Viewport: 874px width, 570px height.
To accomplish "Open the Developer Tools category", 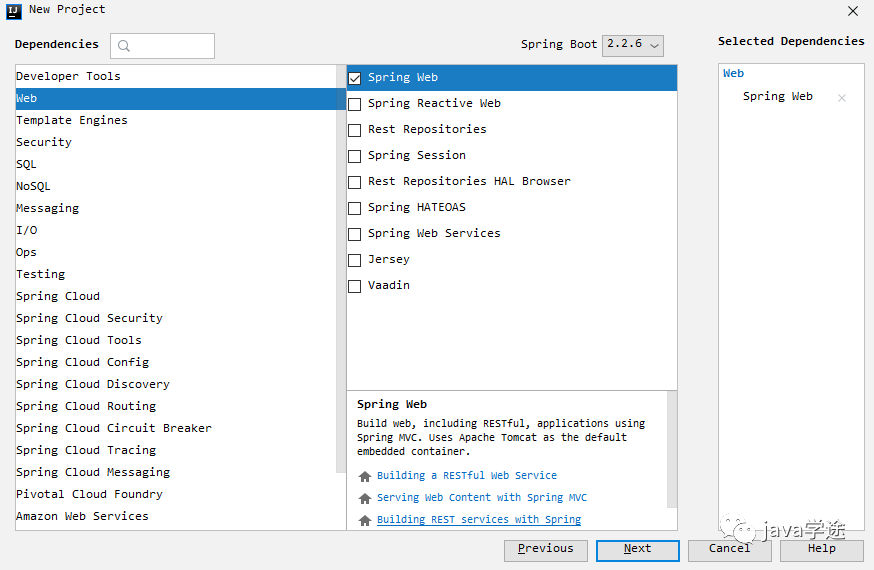I will 68,76.
